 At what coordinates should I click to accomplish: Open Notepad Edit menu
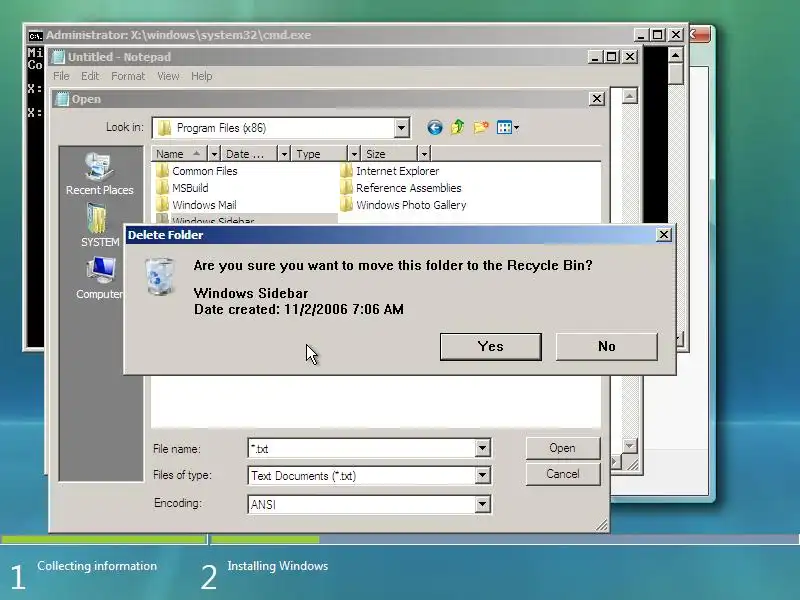[x=90, y=76]
